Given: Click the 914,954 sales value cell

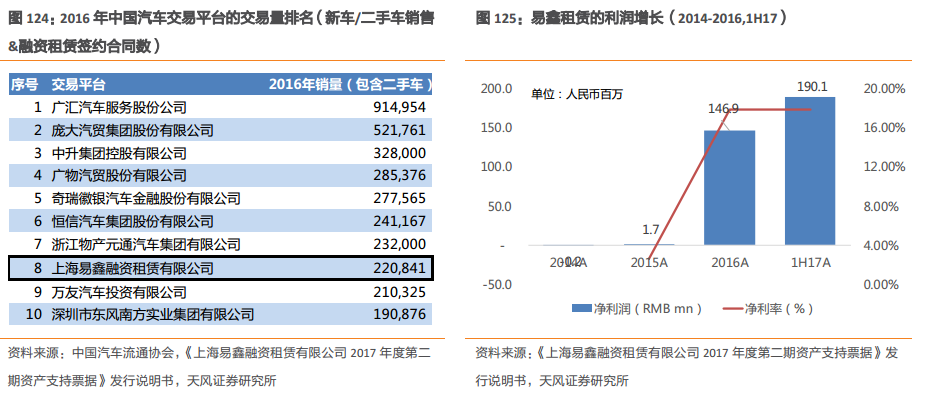Looking at the screenshot, I should 398,107.
